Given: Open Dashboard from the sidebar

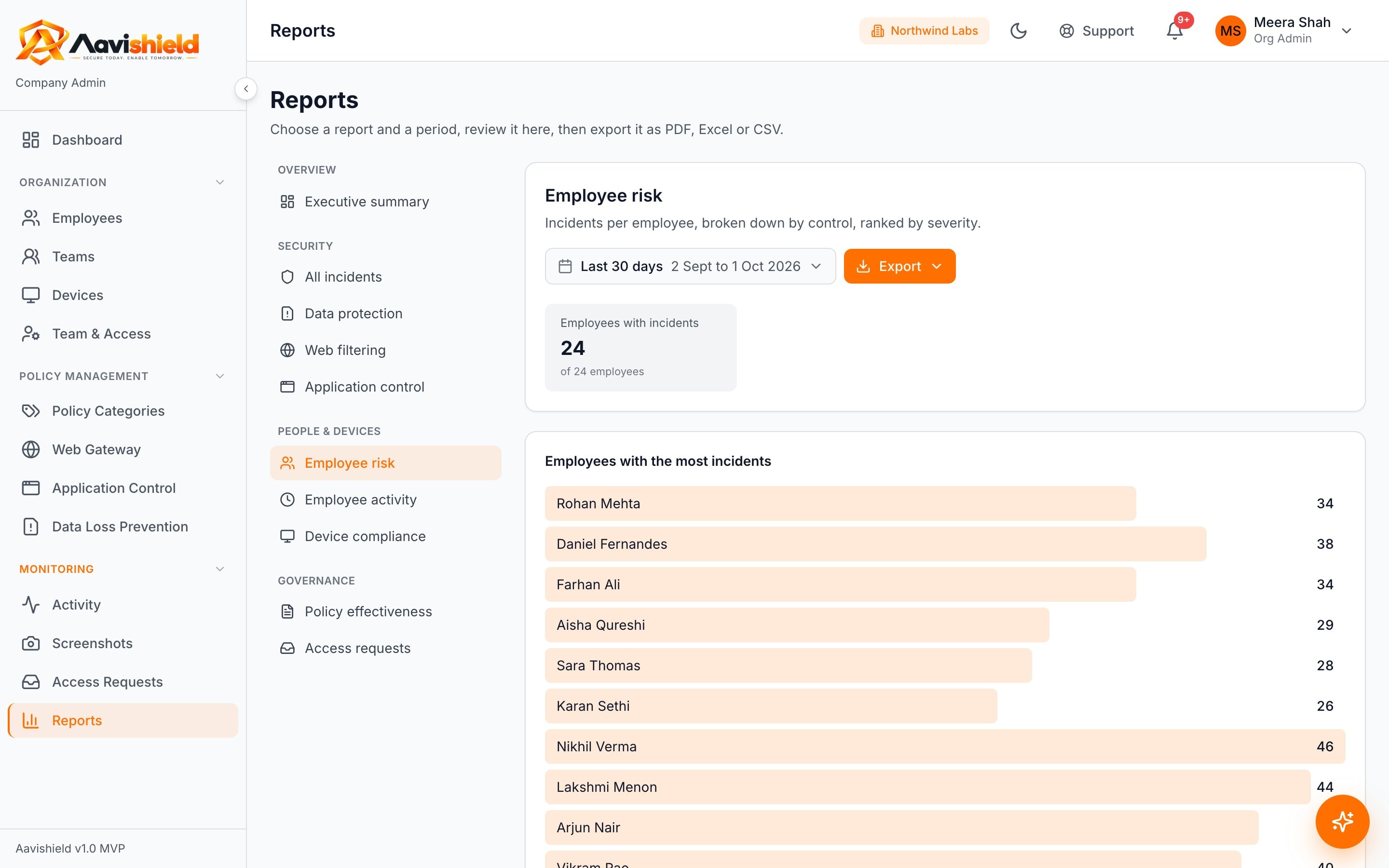Looking at the screenshot, I should (x=123, y=139).
